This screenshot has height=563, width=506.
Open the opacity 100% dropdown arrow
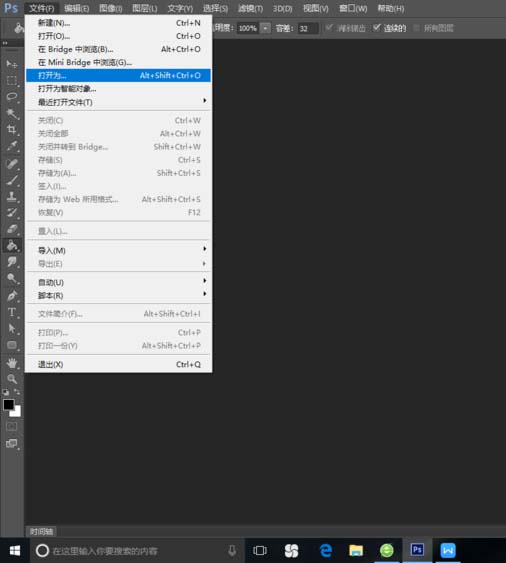(265, 28)
